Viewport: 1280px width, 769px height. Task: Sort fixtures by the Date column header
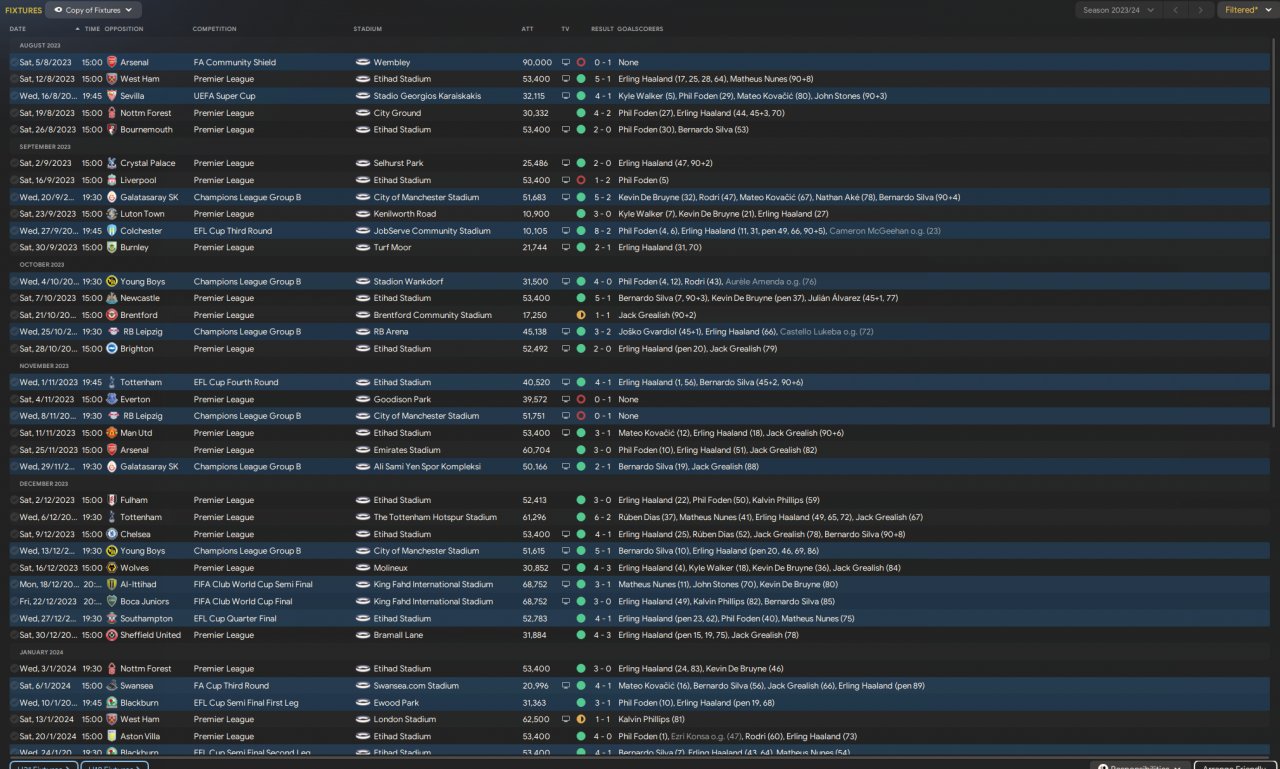(x=18, y=29)
